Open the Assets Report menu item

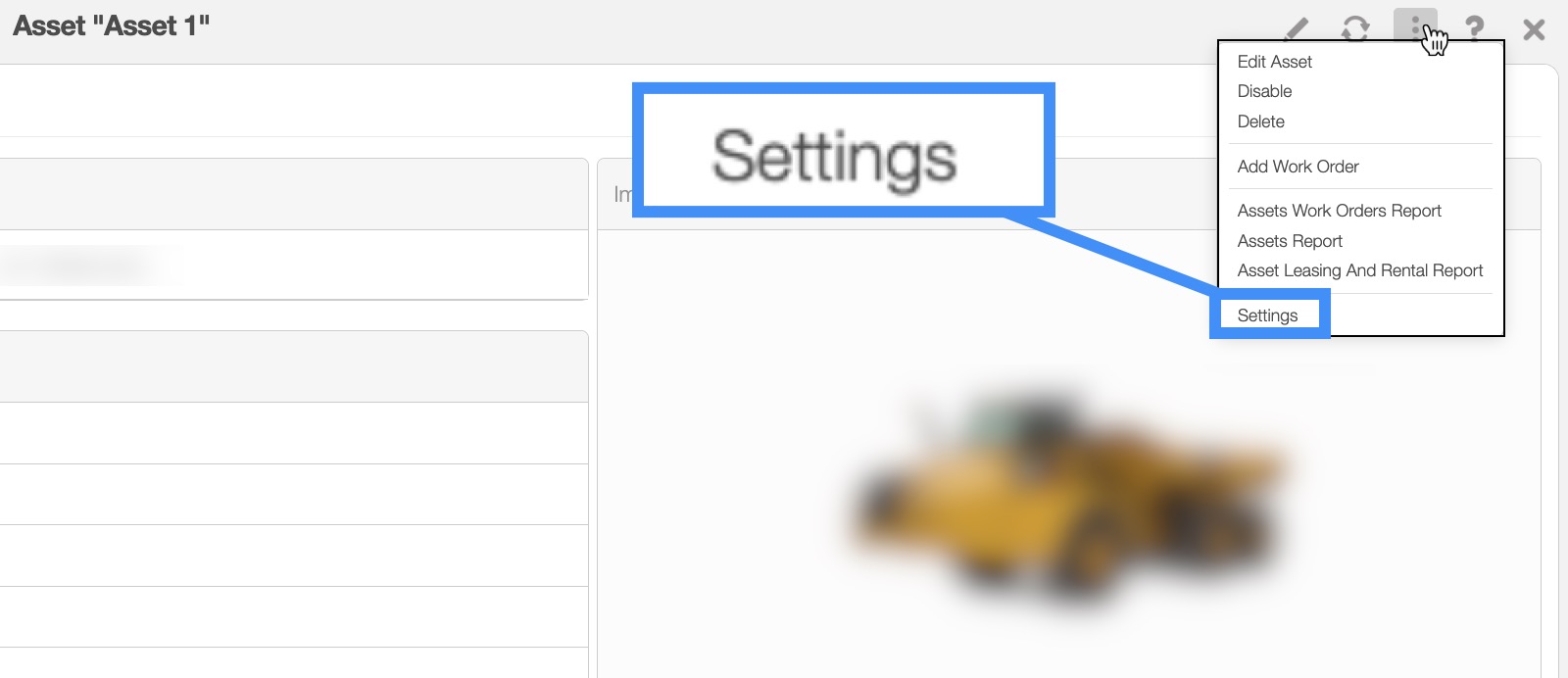(1290, 241)
